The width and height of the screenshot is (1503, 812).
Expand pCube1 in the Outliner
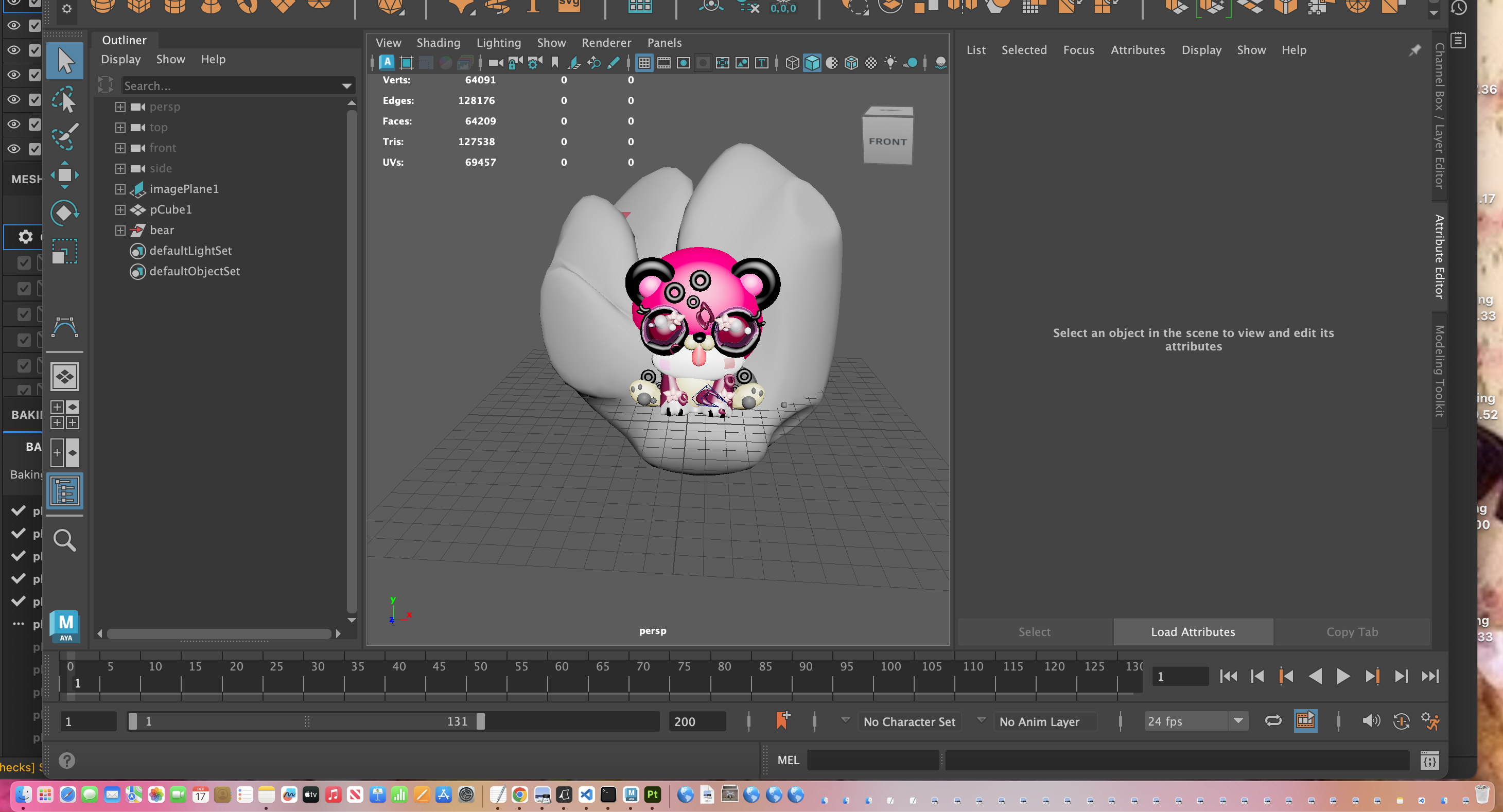(120, 209)
